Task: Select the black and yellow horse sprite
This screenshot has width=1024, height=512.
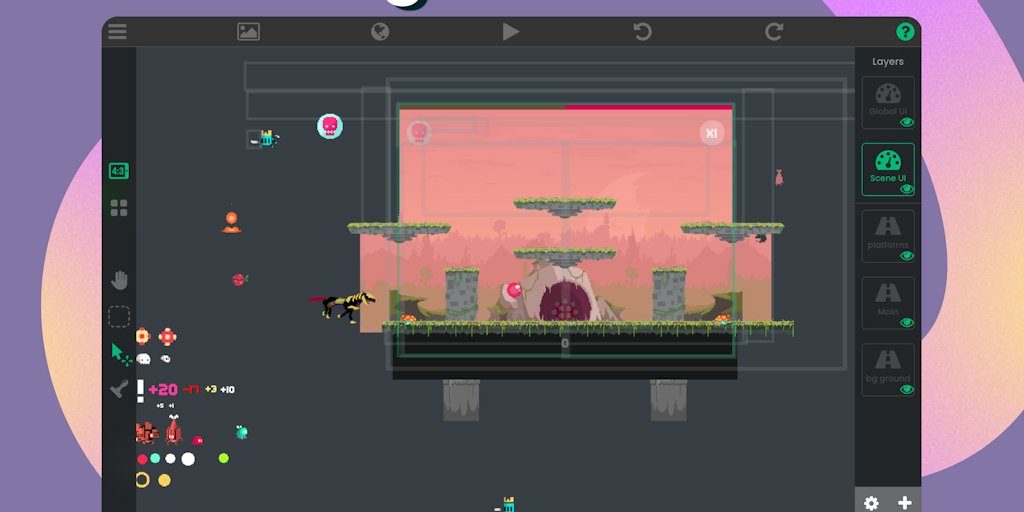Action: coord(342,307)
